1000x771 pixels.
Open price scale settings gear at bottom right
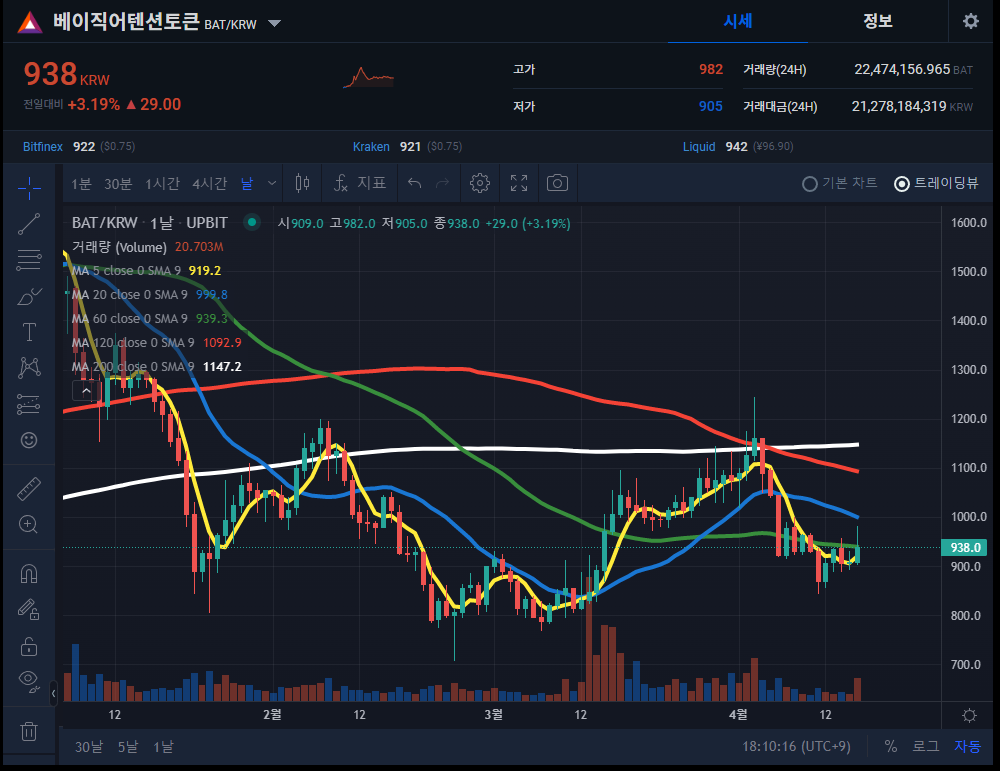969,715
